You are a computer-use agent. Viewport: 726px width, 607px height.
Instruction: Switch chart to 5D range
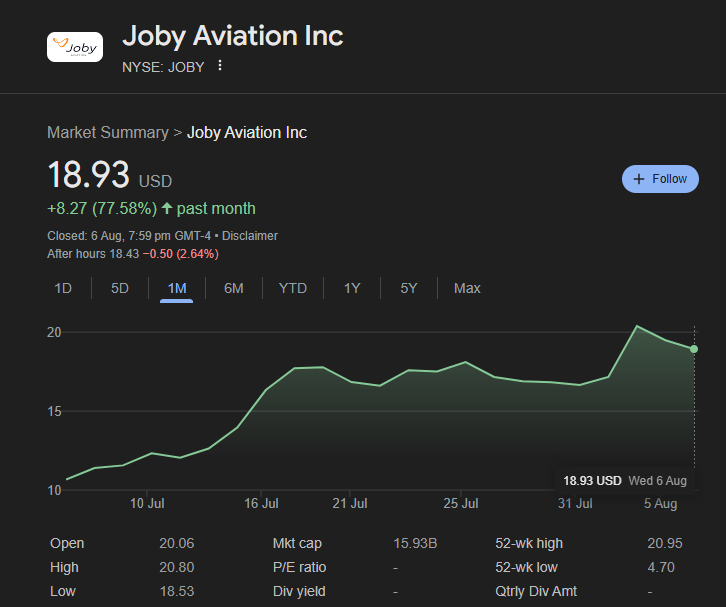pyautogui.click(x=120, y=288)
